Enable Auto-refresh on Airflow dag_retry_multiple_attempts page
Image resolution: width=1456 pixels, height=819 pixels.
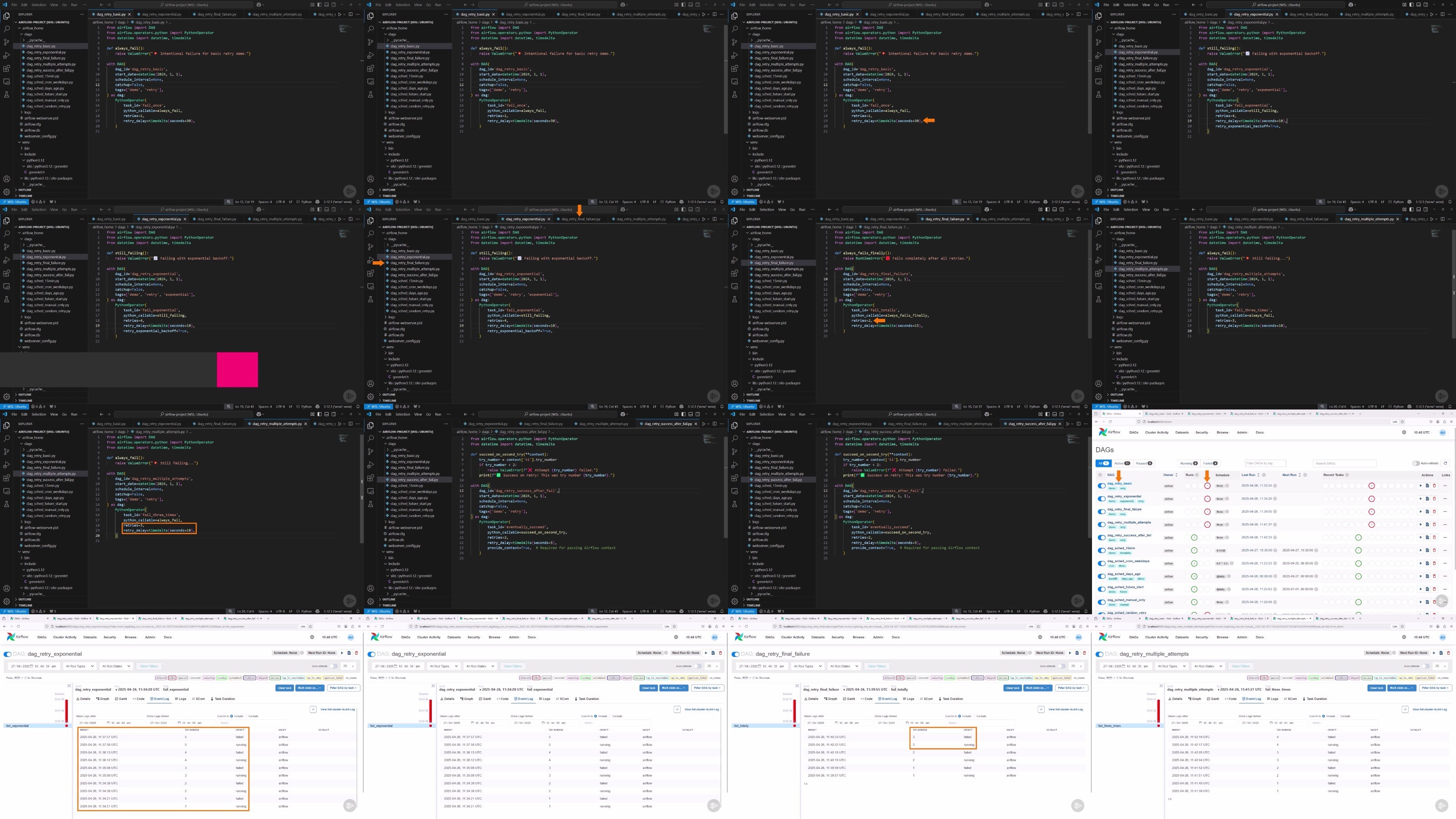pyautogui.click(x=1426, y=667)
